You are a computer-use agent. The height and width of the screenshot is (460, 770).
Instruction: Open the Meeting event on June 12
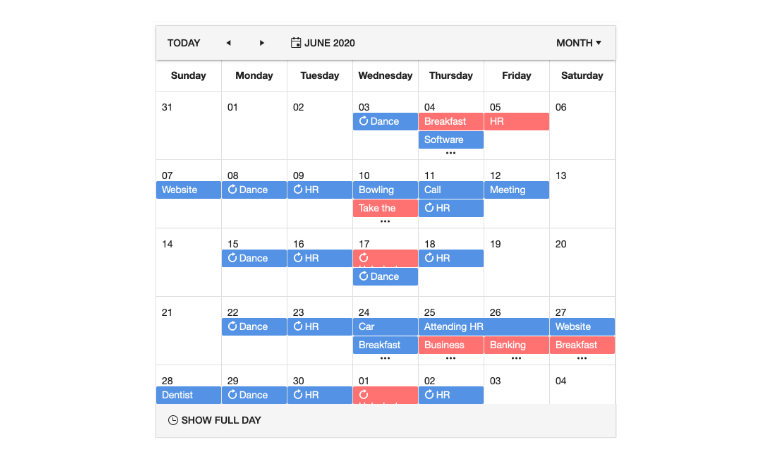click(517, 190)
